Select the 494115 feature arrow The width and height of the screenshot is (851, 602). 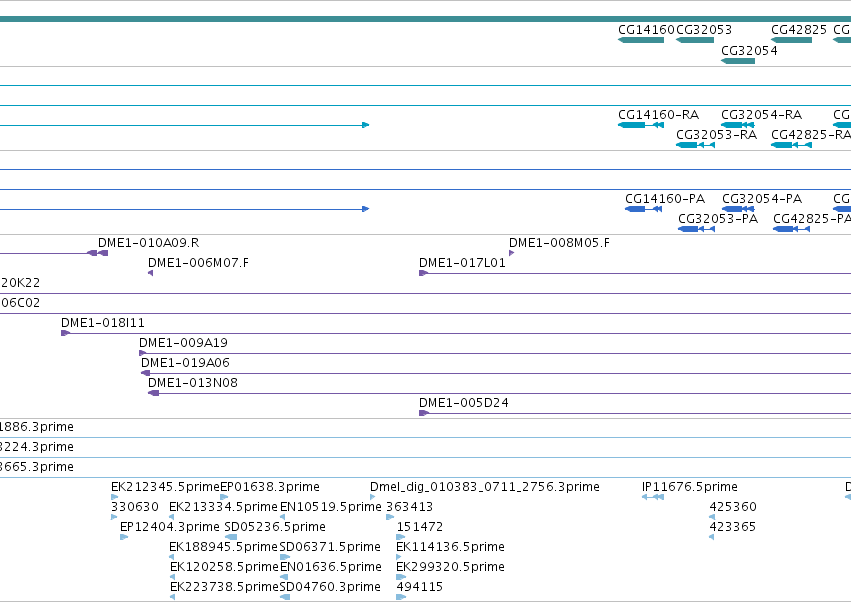[401, 597]
